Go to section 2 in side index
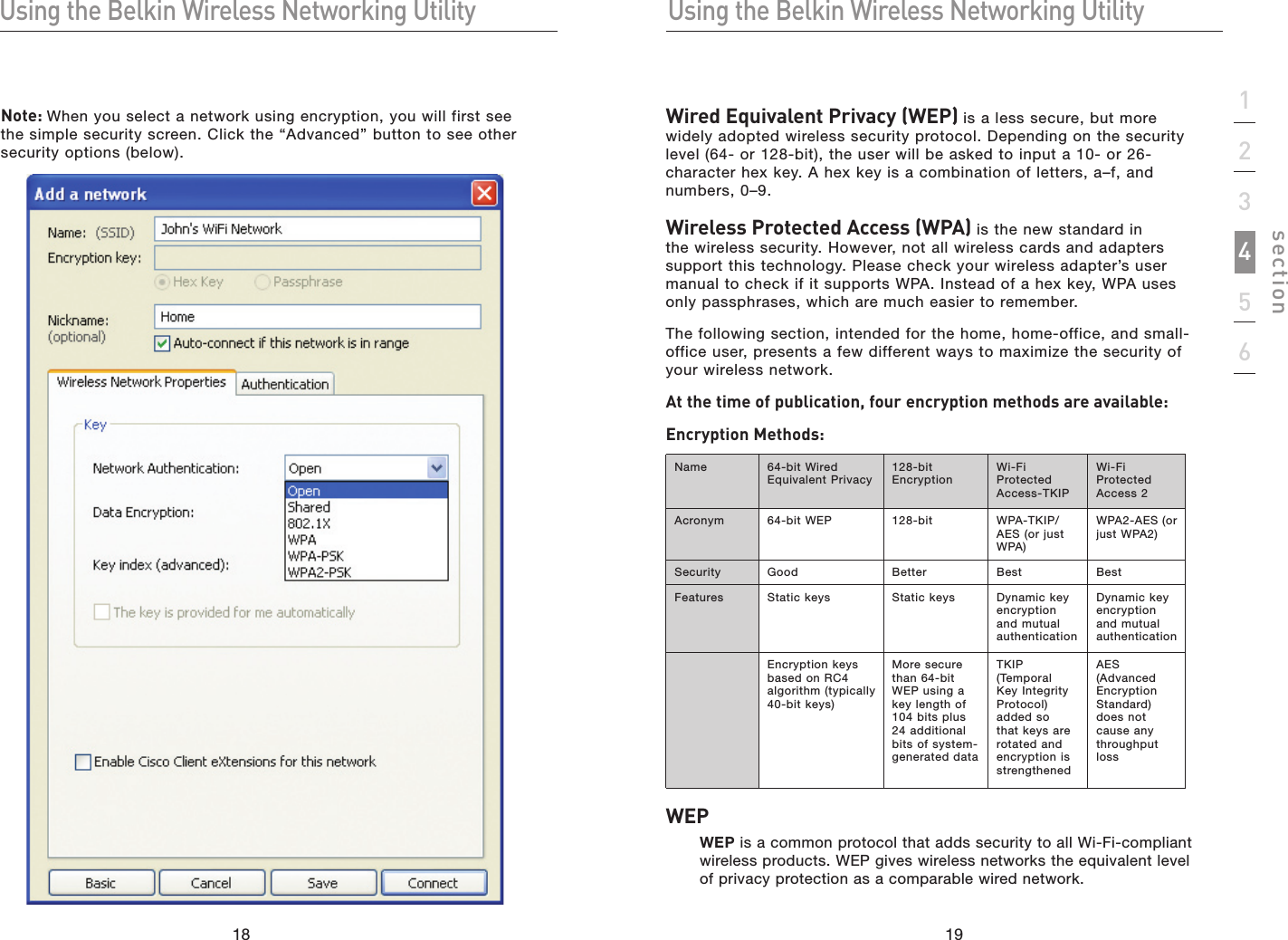This screenshot has height=940, width=1288. pos(1245,150)
